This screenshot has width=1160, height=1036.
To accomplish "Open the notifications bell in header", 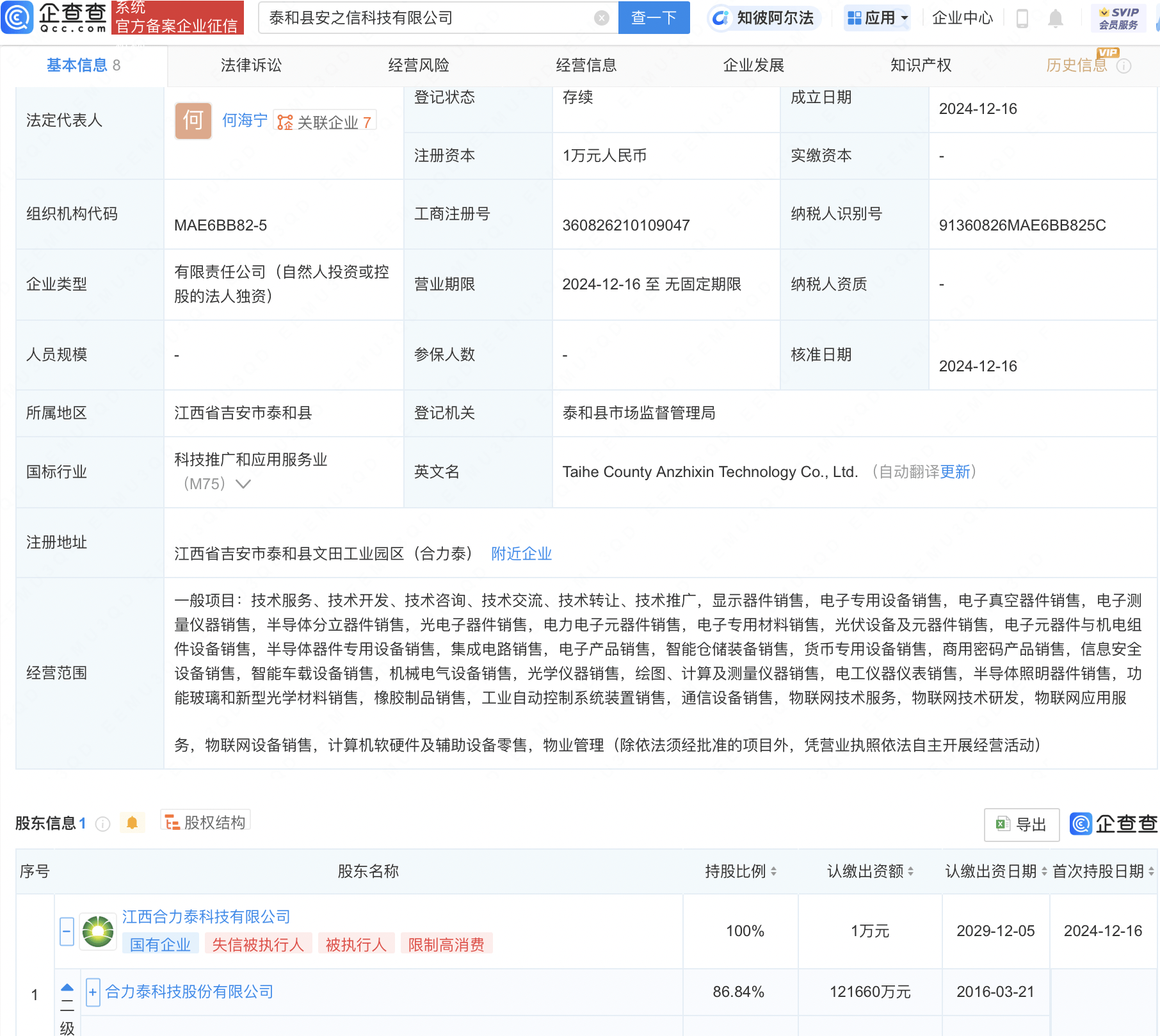I will point(1056,19).
